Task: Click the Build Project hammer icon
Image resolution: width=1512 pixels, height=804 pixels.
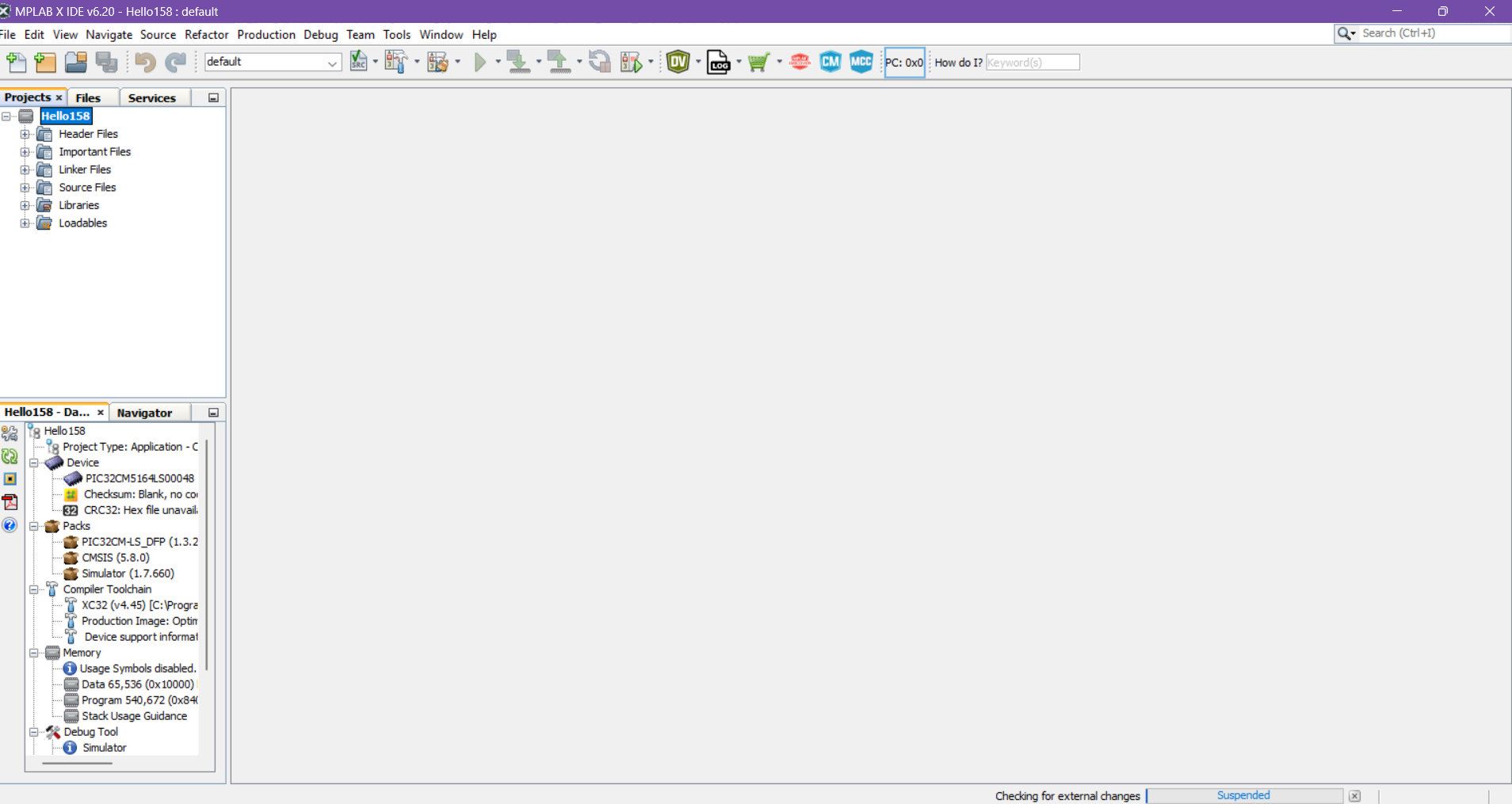Action: click(395, 62)
